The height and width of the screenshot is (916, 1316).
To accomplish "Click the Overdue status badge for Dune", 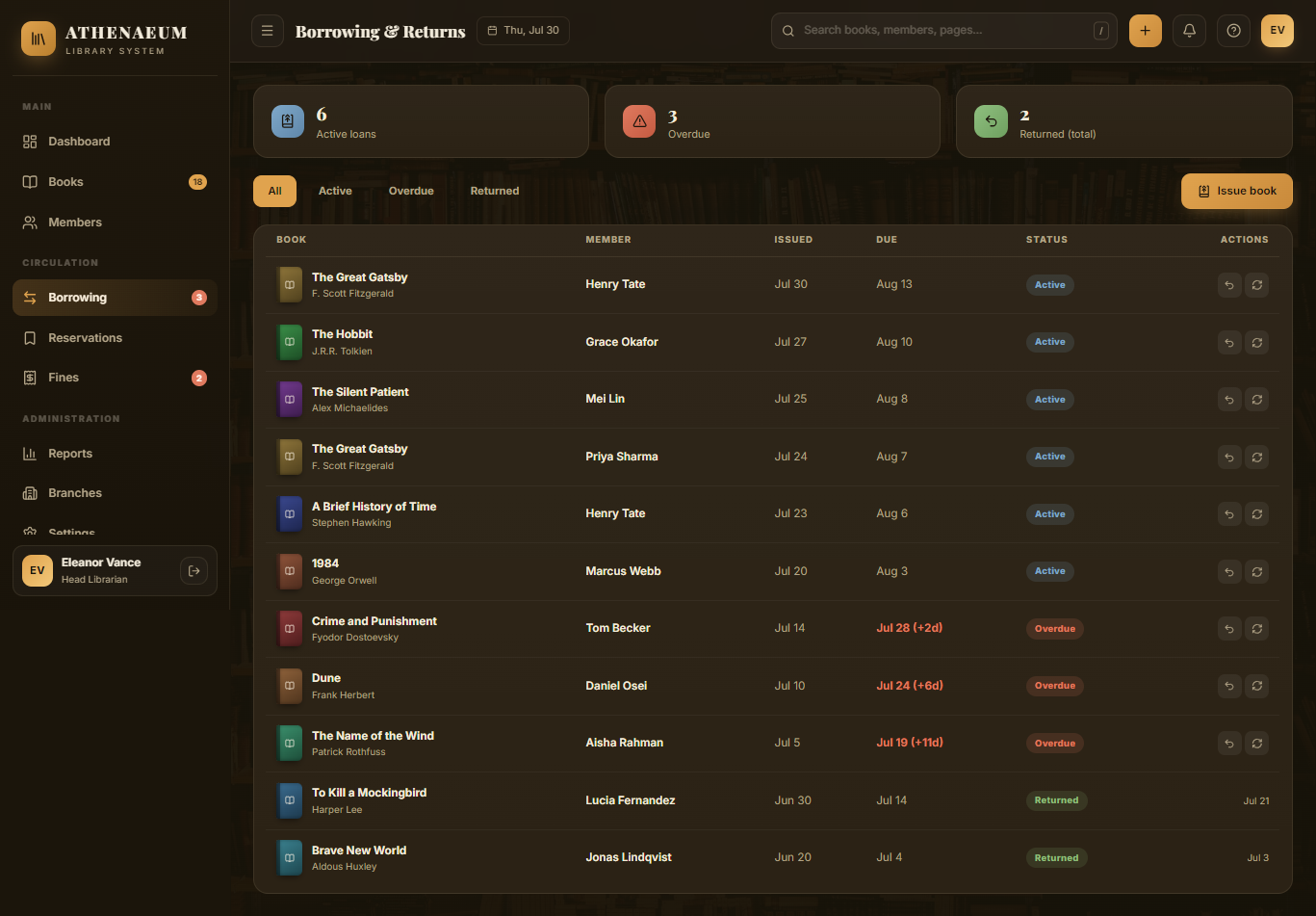I will (1055, 686).
